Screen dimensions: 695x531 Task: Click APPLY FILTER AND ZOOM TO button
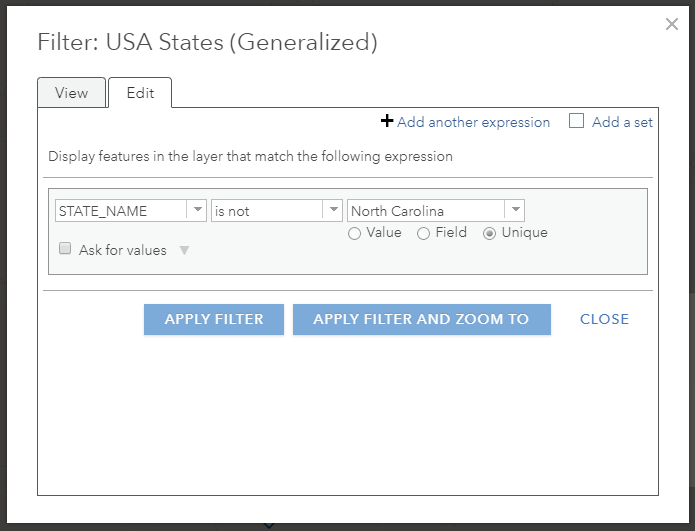tap(421, 319)
